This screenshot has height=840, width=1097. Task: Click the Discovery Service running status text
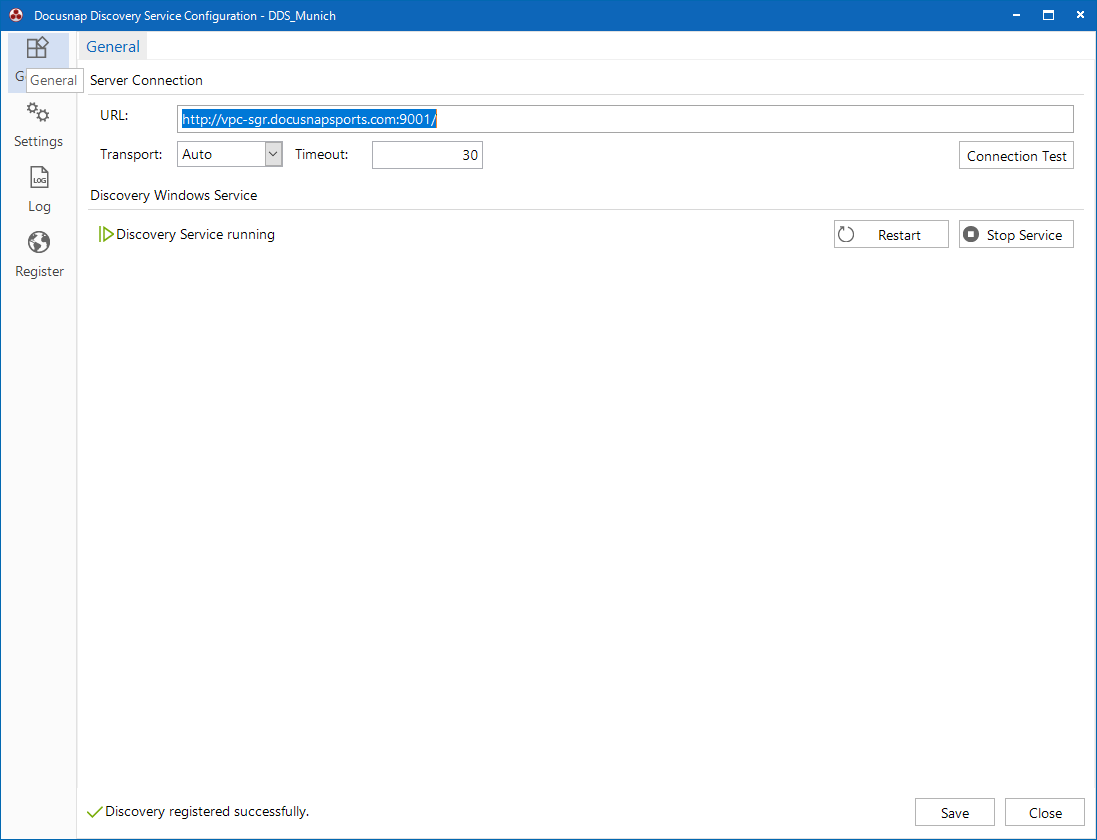(x=195, y=234)
